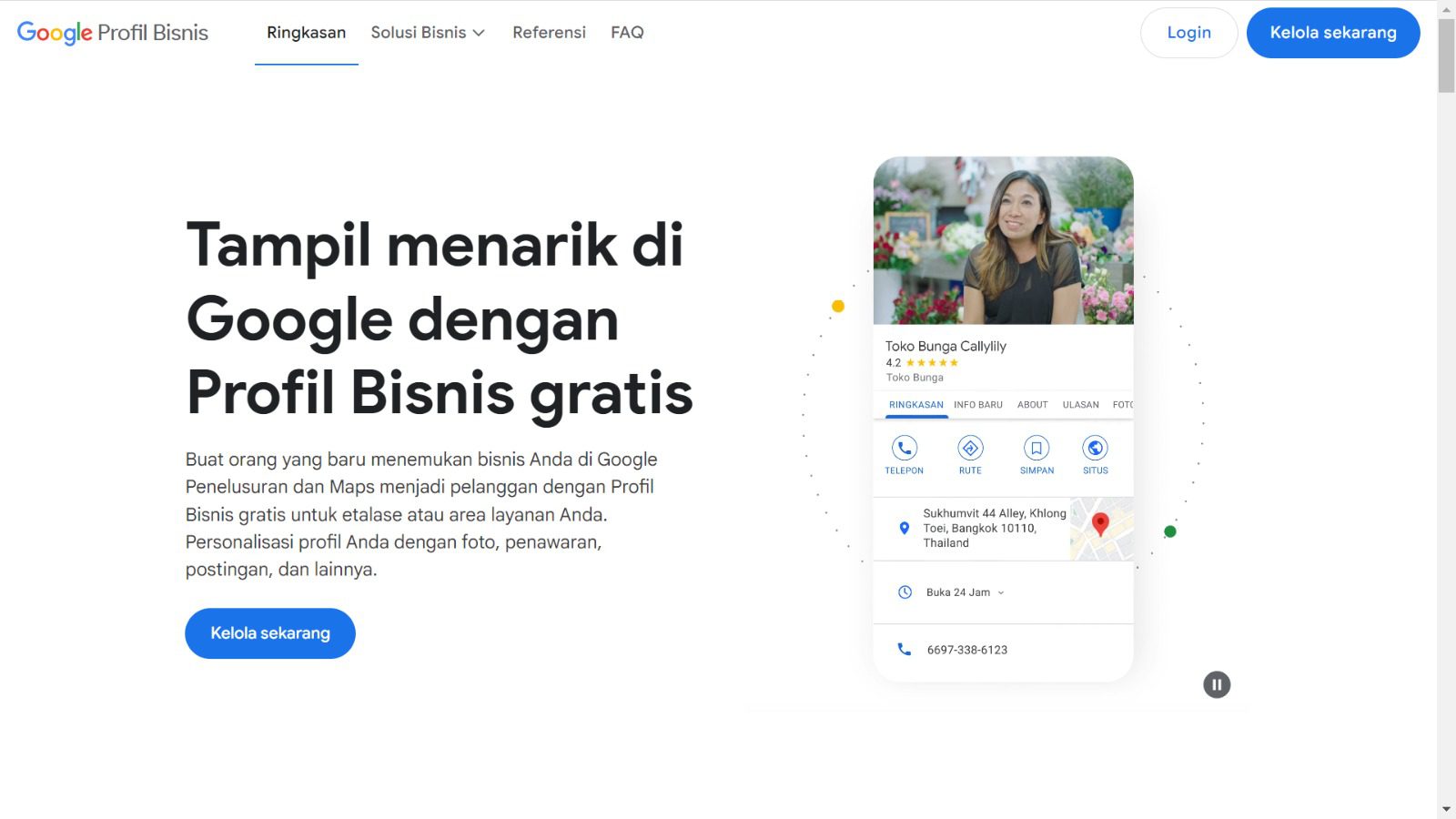
Task: Switch to the ULASAN tab
Action: point(1080,405)
